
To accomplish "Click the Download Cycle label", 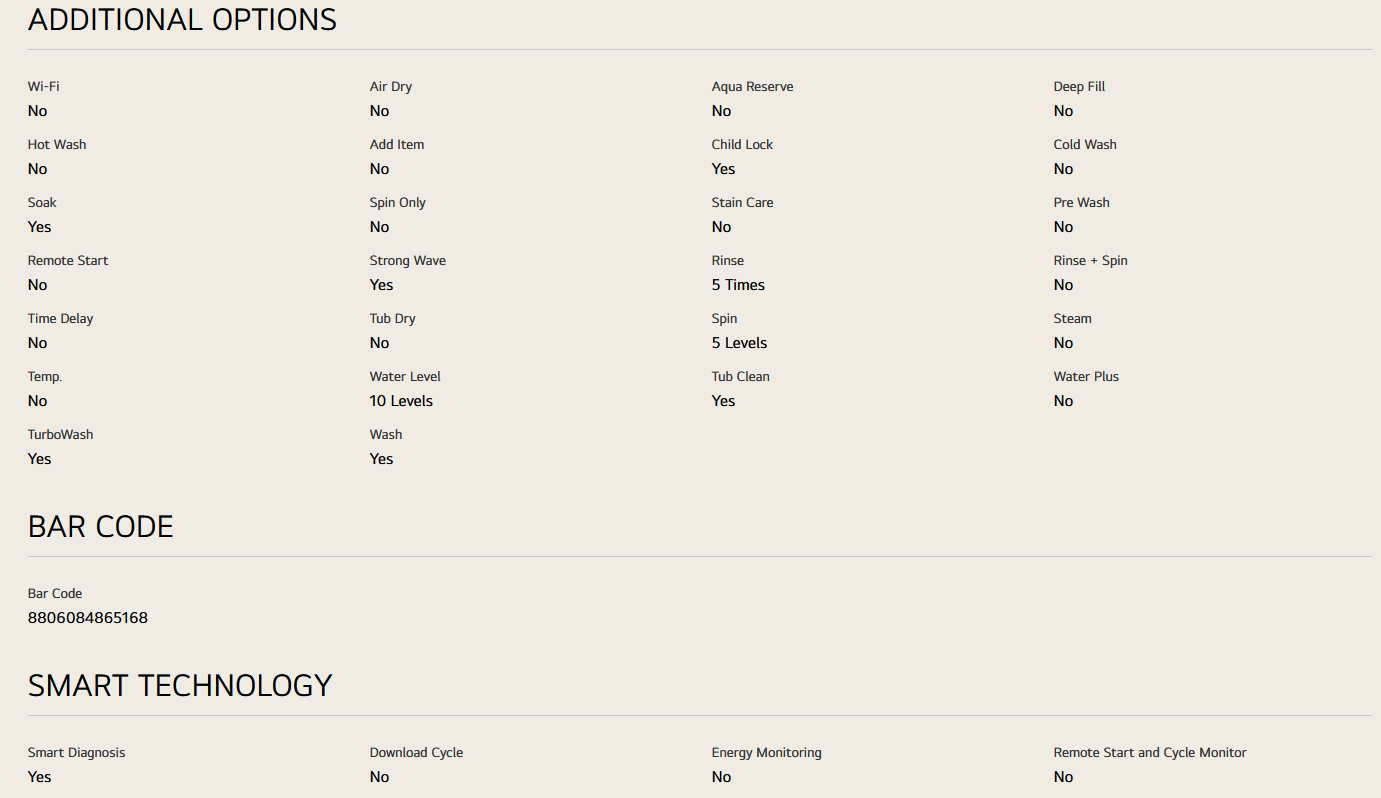I will click(416, 753).
